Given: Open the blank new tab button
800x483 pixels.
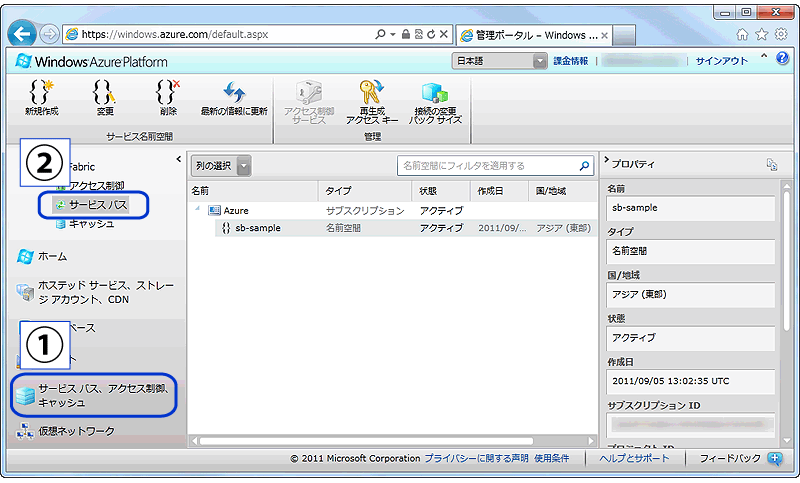Looking at the screenshot, I should coord(623,36).
